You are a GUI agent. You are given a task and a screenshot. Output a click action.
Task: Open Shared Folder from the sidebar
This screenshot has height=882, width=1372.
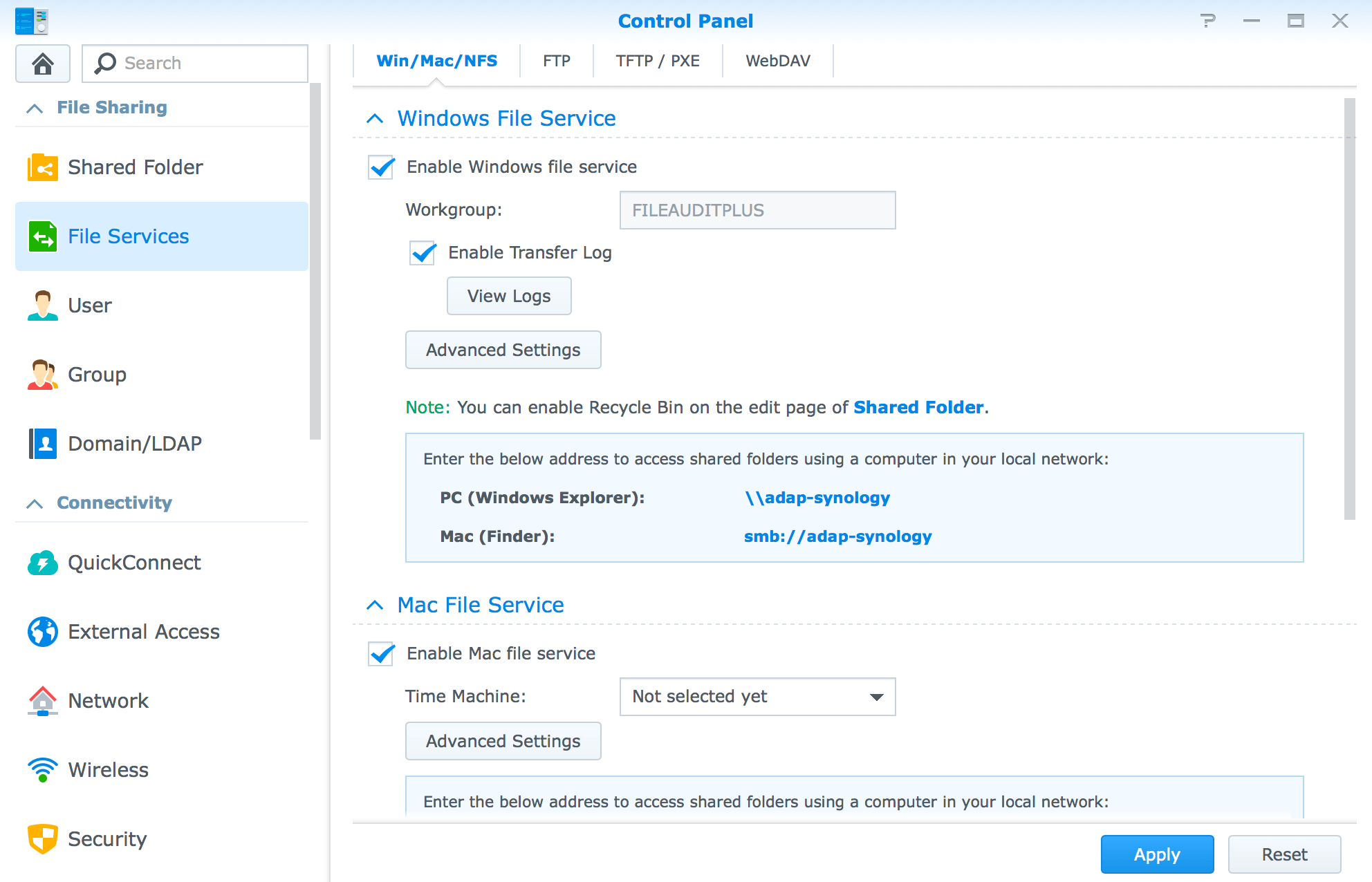[x=135, y=167]
